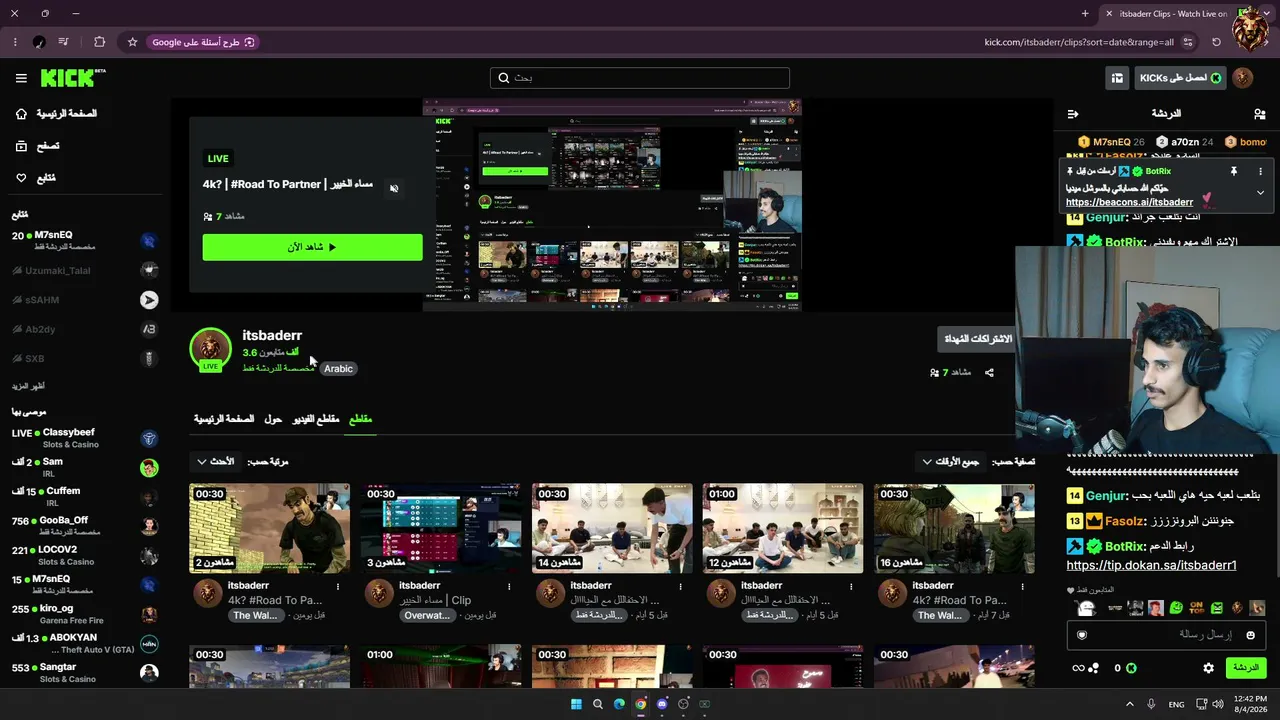Bookmark this page with the star icon
This screenshot has width=1280, height=720.
coord(132,42)
